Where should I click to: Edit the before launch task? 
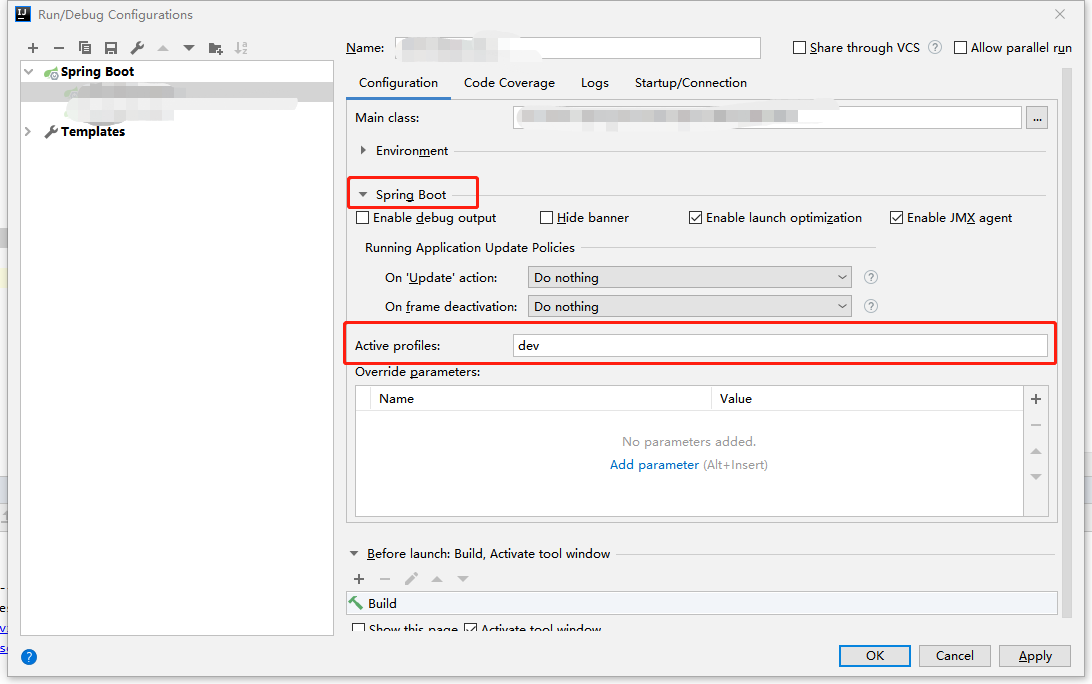[411, 579]
